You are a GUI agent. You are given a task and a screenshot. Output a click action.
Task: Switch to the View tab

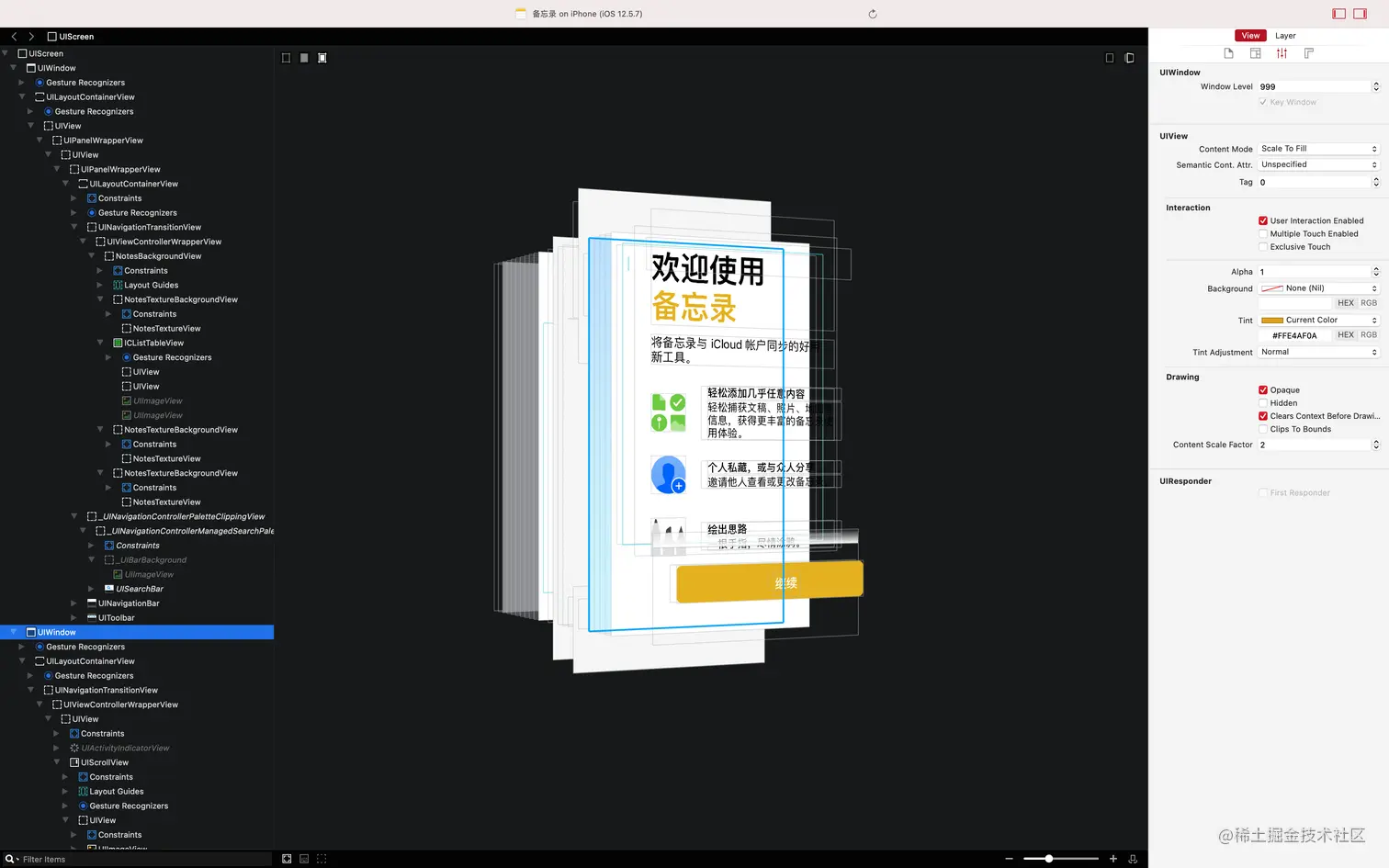[x=1250, y=36]
